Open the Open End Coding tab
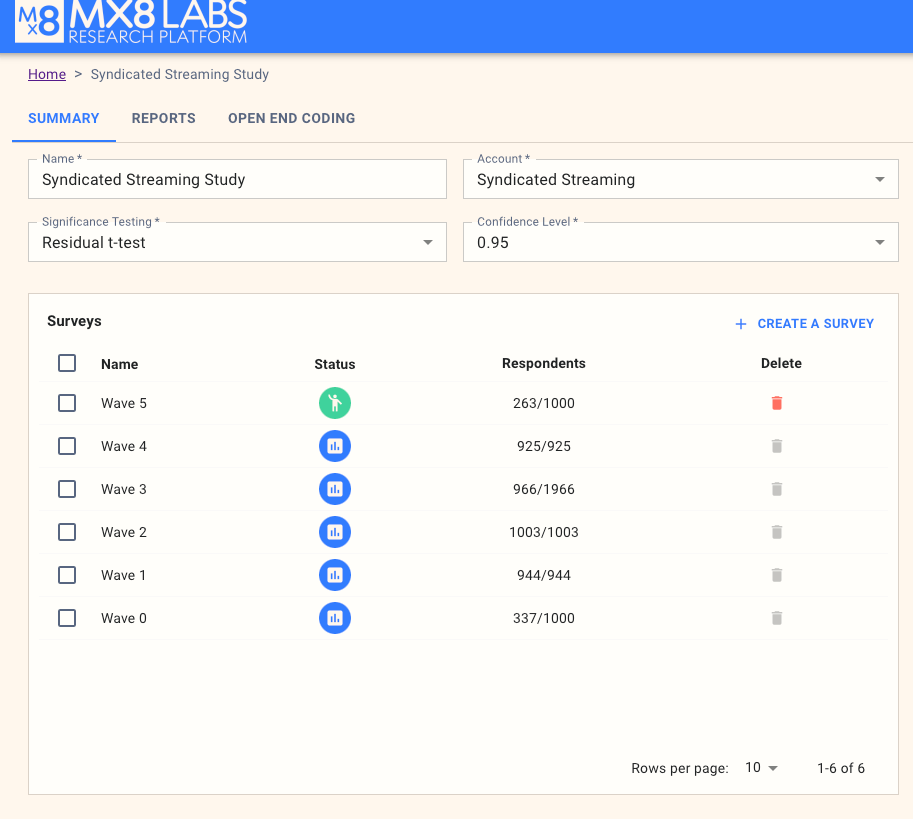Viewport: 913px width, 819px height. [x=291, y=118]
